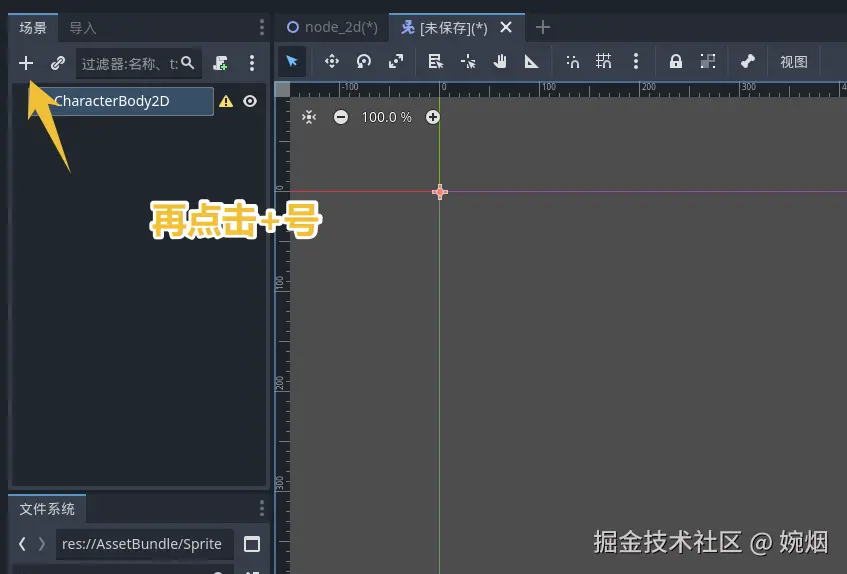Click the res://AssetBundle/Sprite path field

tap(144, 544)
